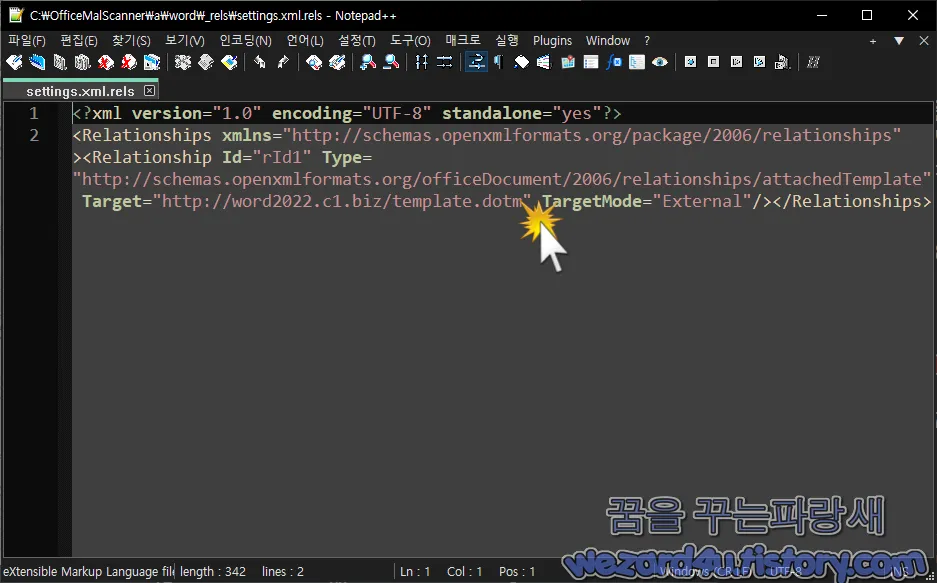Screen dimensions: 937x583
Task: Click 'lines : 2' in status bar
Action: coord(283,572)
